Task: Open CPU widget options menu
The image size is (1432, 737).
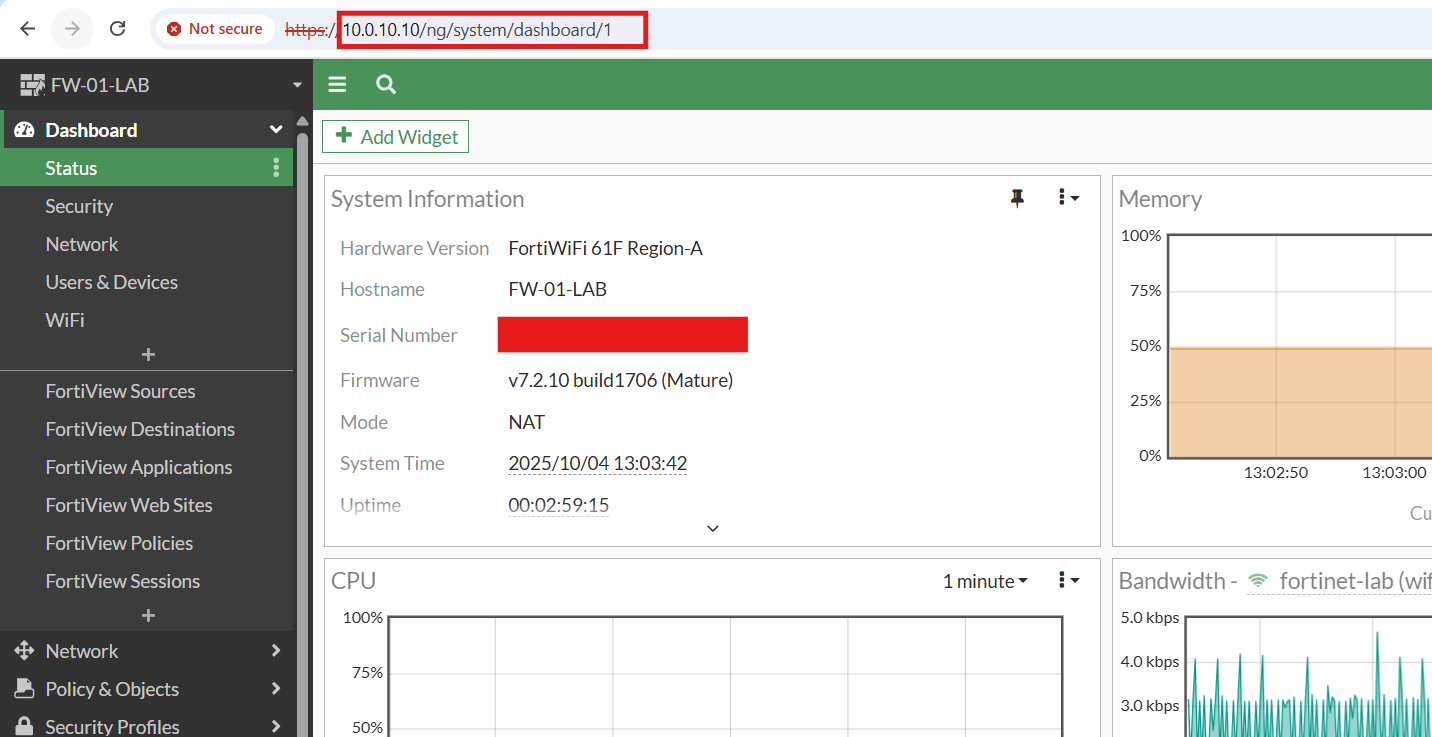Action: click(1068, 580)
